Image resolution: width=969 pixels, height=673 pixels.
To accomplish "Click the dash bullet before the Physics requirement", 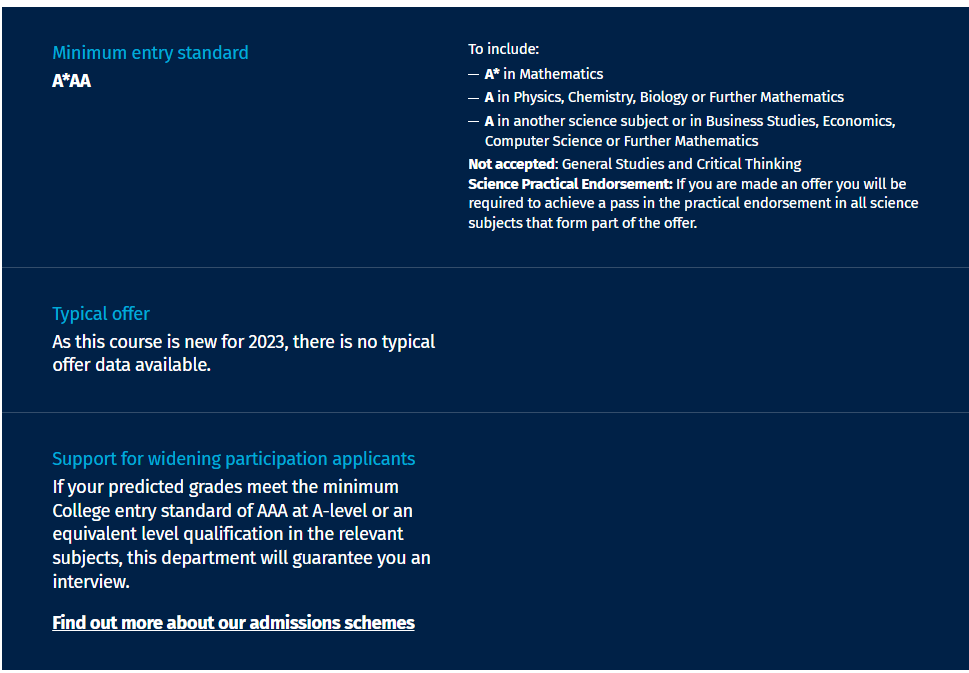I will 474,97.
